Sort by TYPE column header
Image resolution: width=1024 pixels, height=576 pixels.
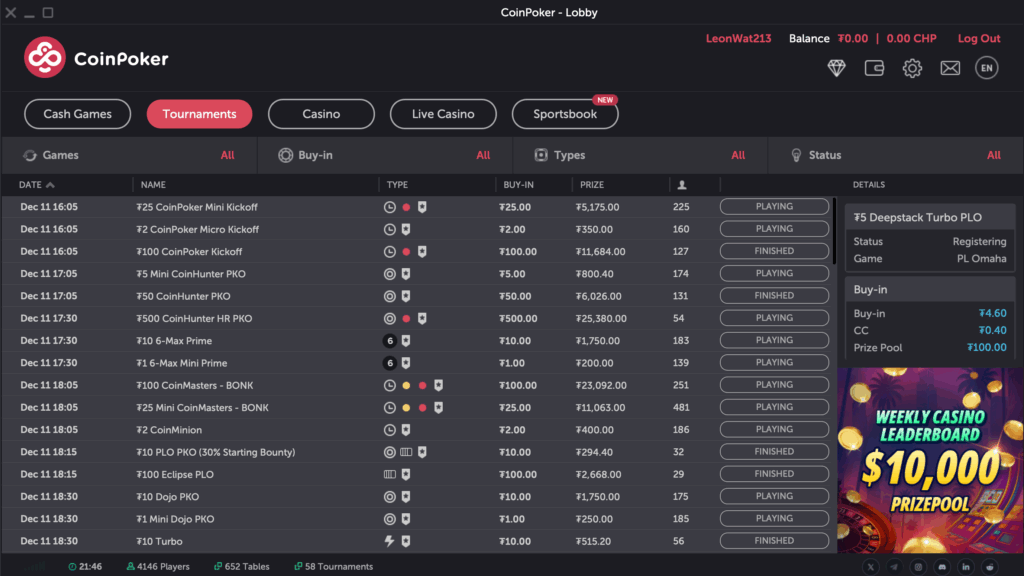point(397,185)
